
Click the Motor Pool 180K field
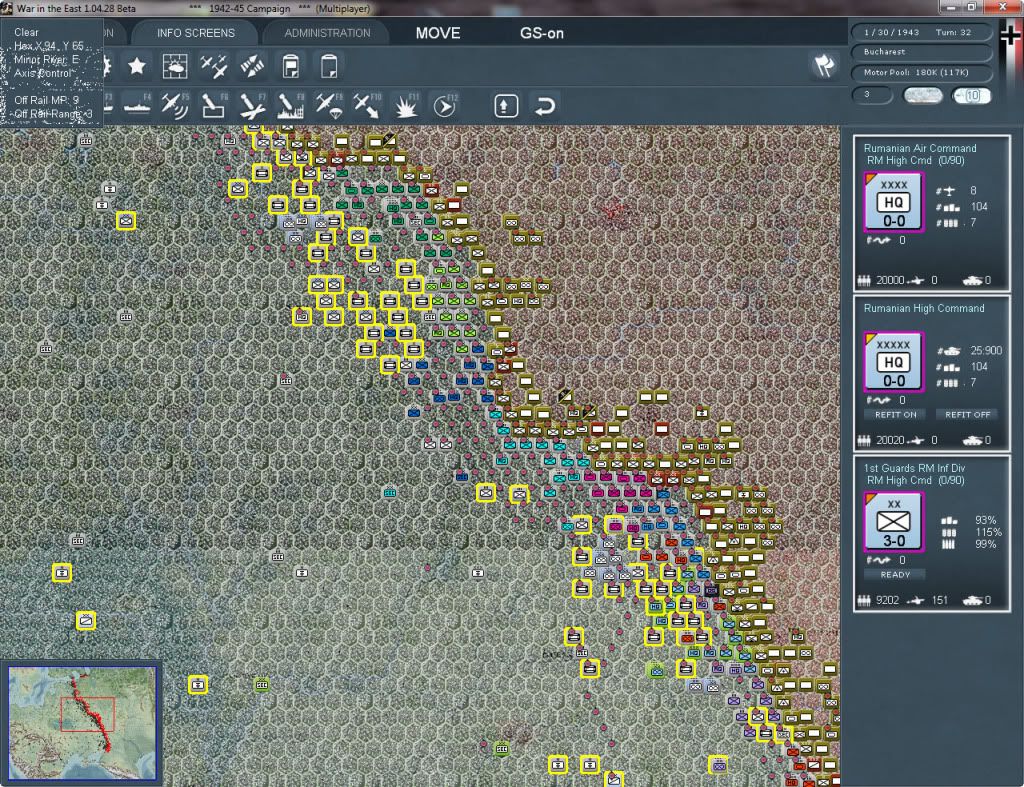pos(922,72)
